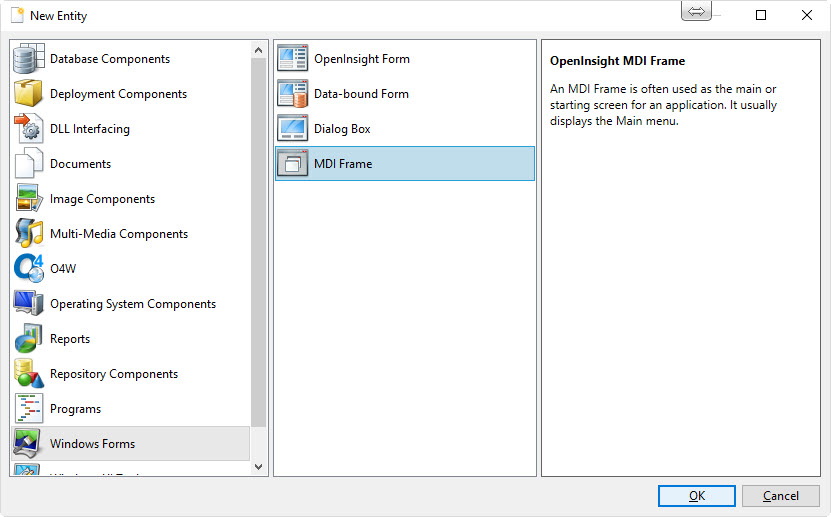Click the New Entity title bar icon
831x517 pixels.
(17, 15)
